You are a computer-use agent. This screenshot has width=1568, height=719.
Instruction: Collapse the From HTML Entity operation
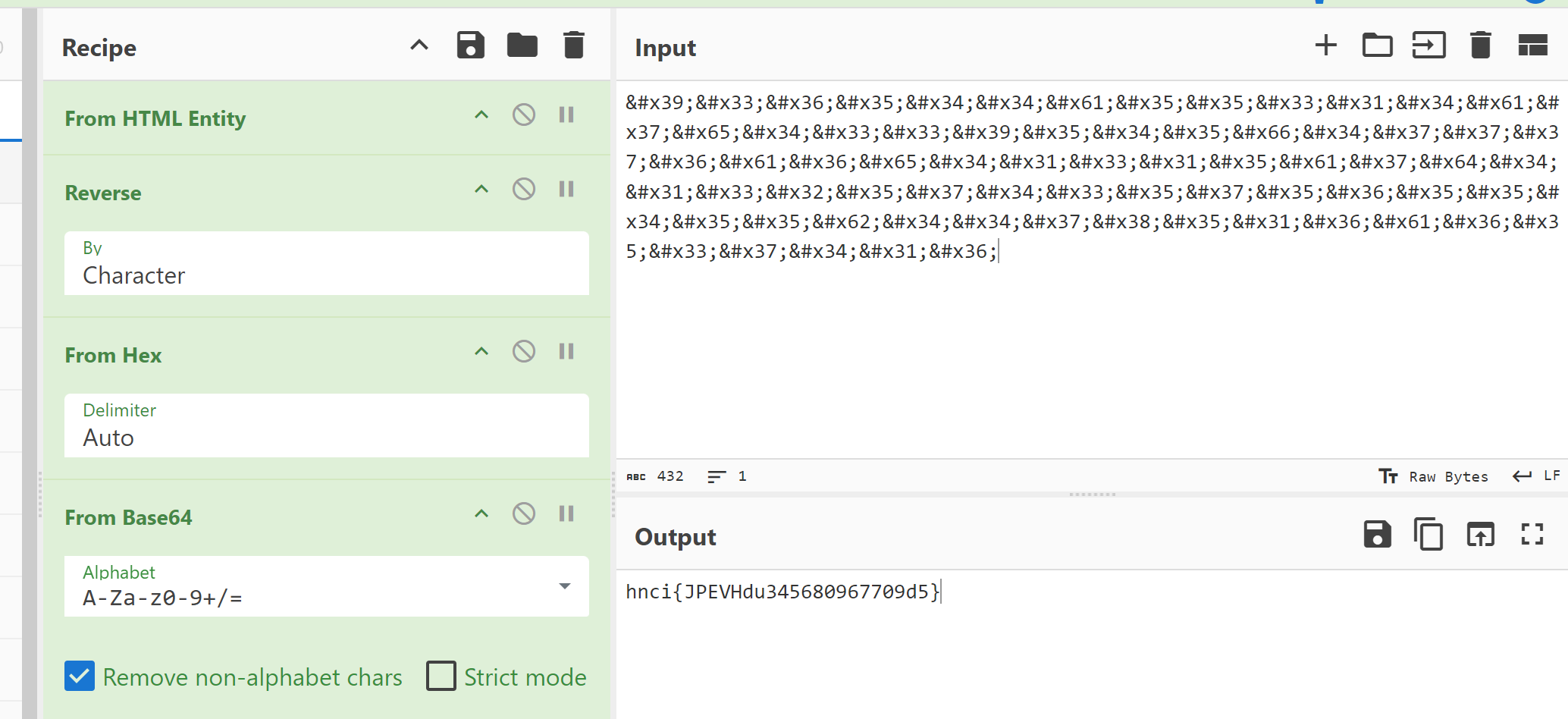481,115
